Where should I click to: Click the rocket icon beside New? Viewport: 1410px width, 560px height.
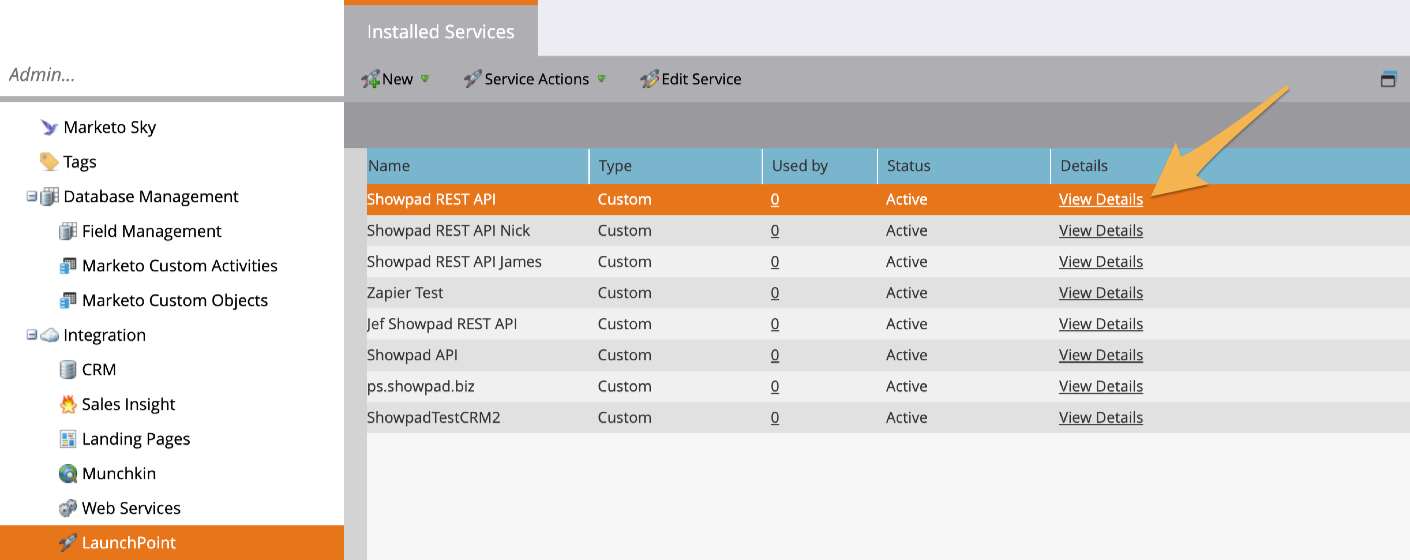click(x=370, y=79)
